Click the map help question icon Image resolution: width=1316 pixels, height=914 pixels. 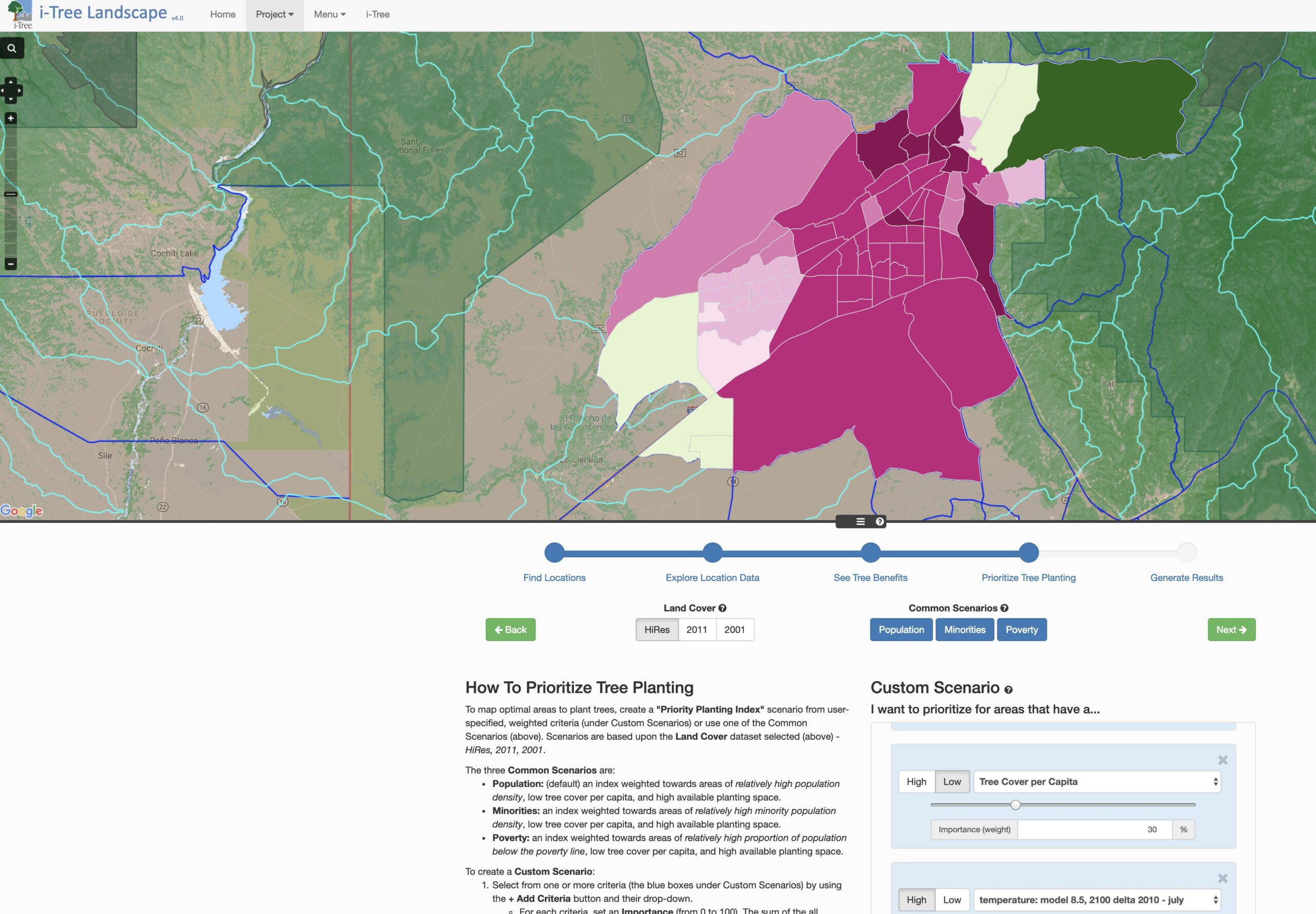tap(880, 522)
